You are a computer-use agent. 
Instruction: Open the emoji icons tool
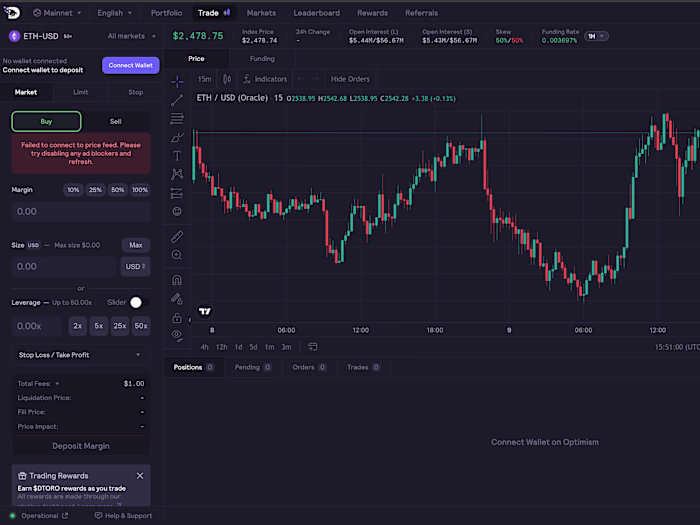(x=177, y=212)
